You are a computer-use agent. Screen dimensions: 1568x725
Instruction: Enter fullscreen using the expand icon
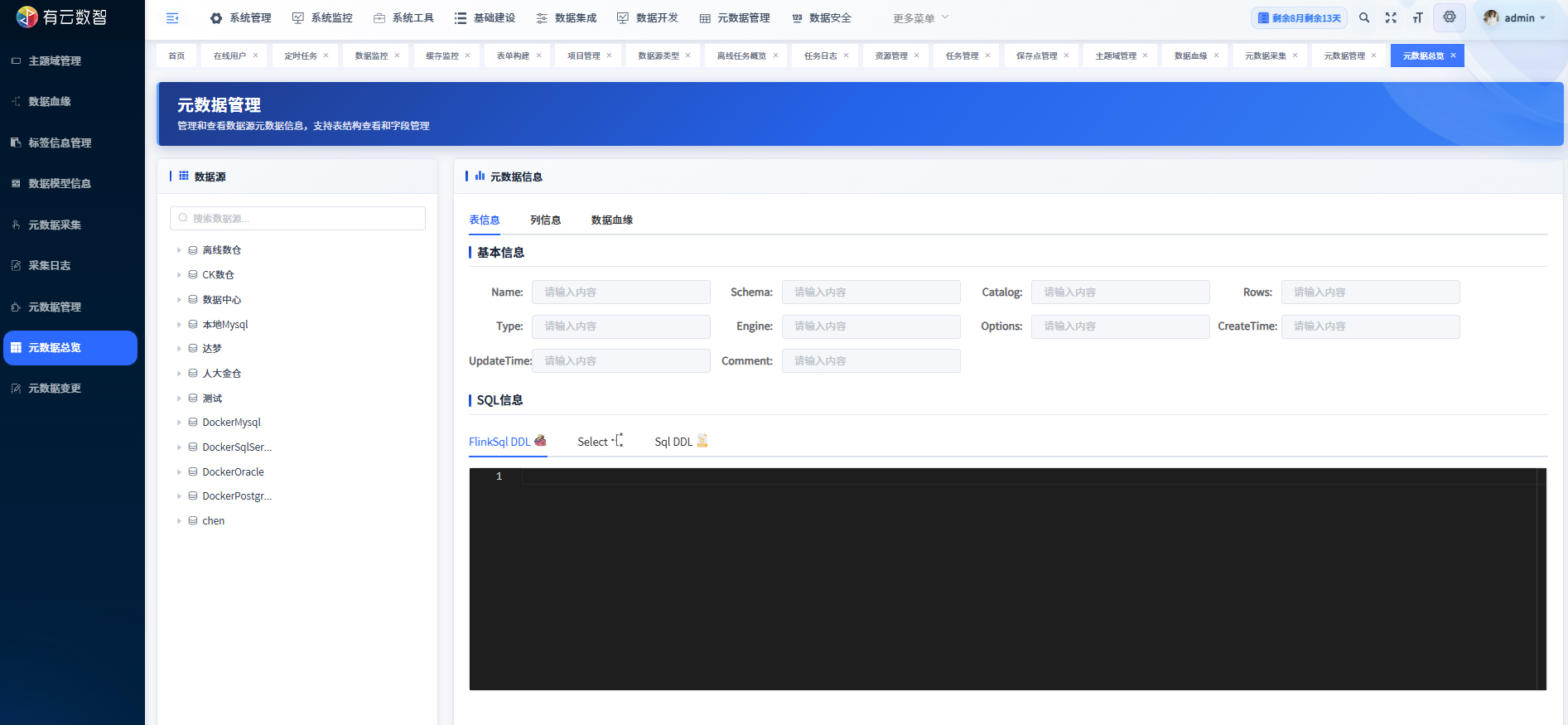point(1391,18)
